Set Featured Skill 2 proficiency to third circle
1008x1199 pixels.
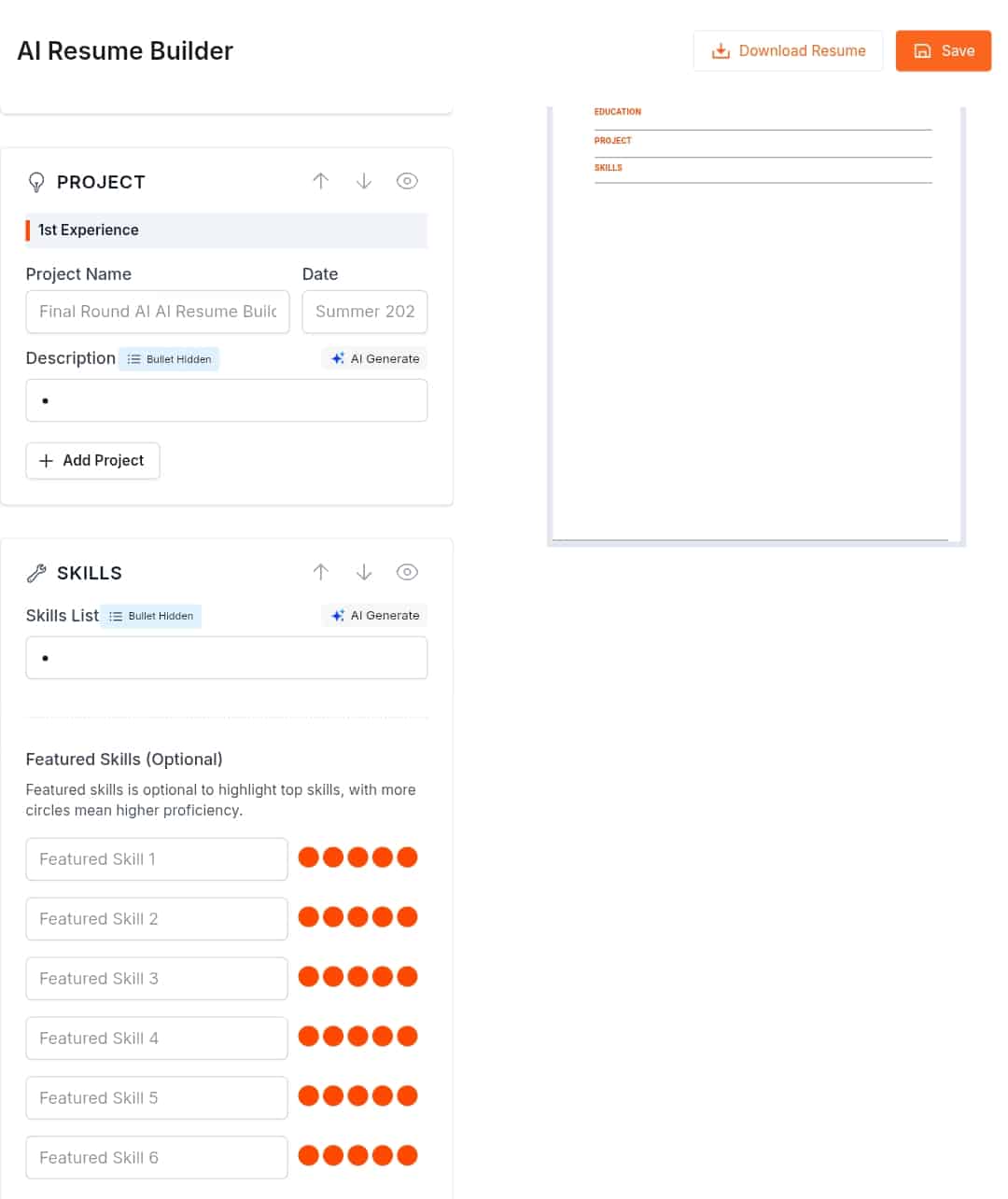click(357, 916)
